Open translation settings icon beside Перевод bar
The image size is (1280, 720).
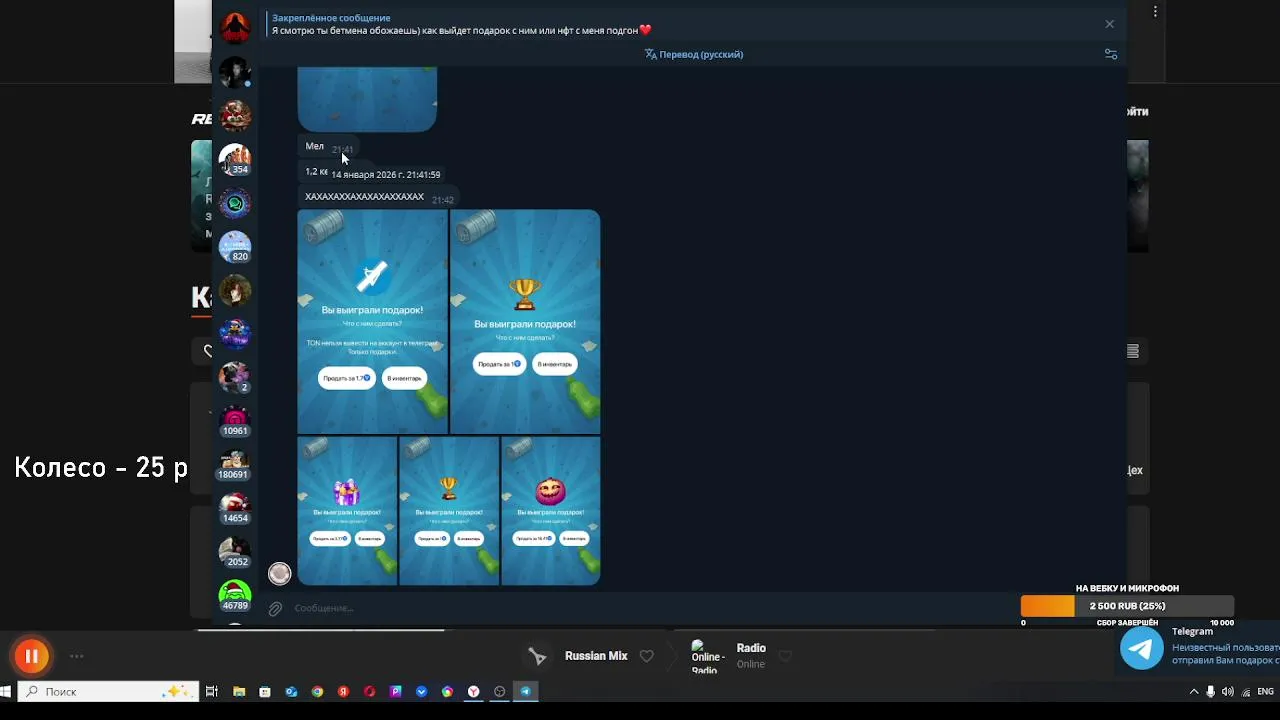1110,54
